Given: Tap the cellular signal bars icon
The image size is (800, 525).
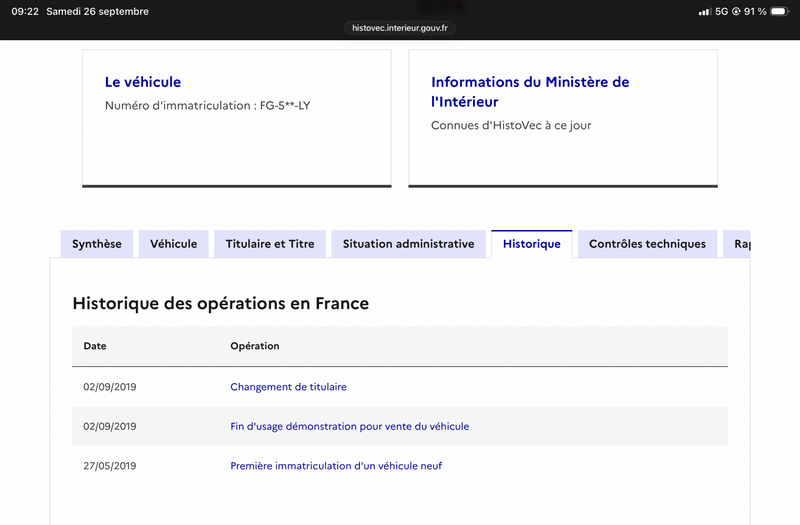Looking at the screenshot, I should (705, 11).
